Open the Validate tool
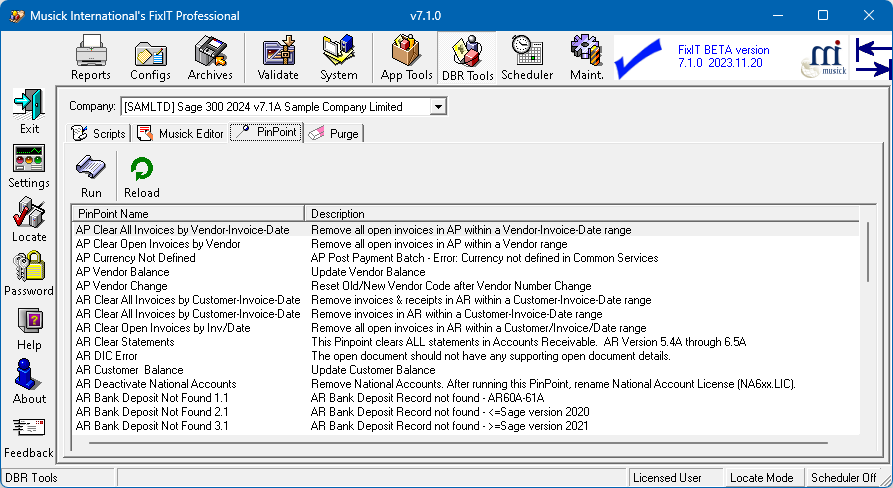Viewport: 893px width, 488px height. pyautogui.click(x=278, y=58)
